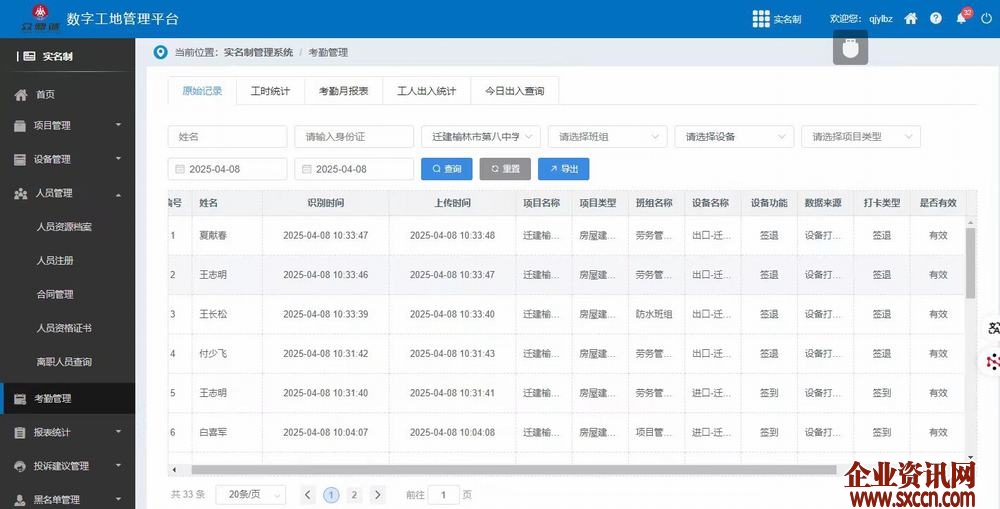Expand 报表统计 sidebar menu
Image resolution: width=1000 pixels, height=509 pixels.
pos(119,432)
